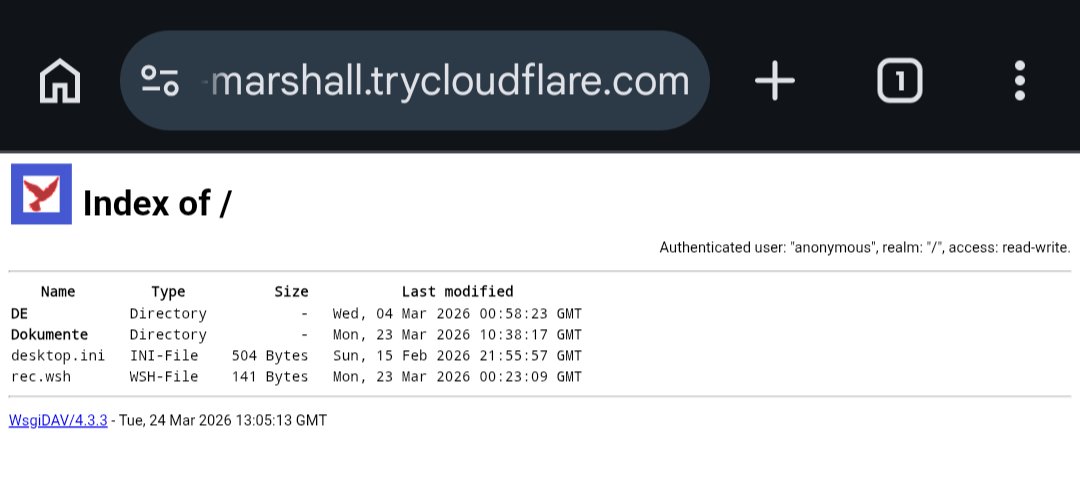
Task: Click the WsgiDAV red bird logo
Action: point(41,193)
